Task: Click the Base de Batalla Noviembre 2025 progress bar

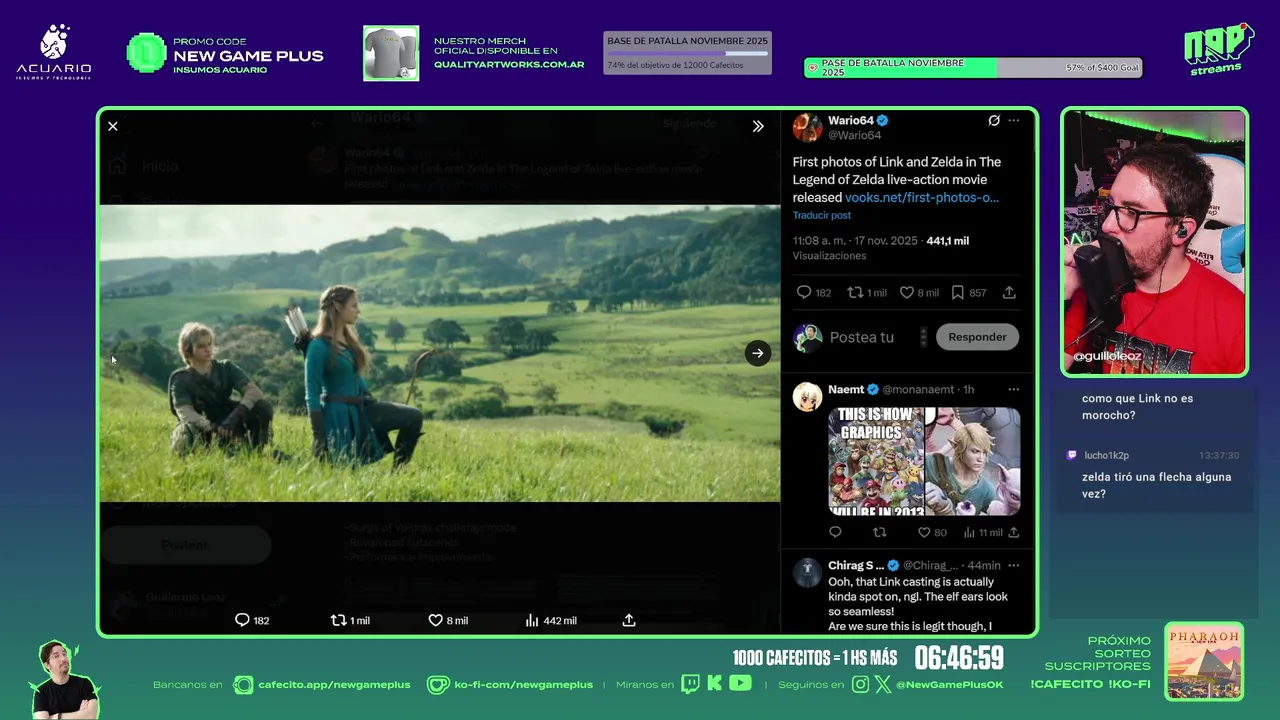Action: (688, 53)
